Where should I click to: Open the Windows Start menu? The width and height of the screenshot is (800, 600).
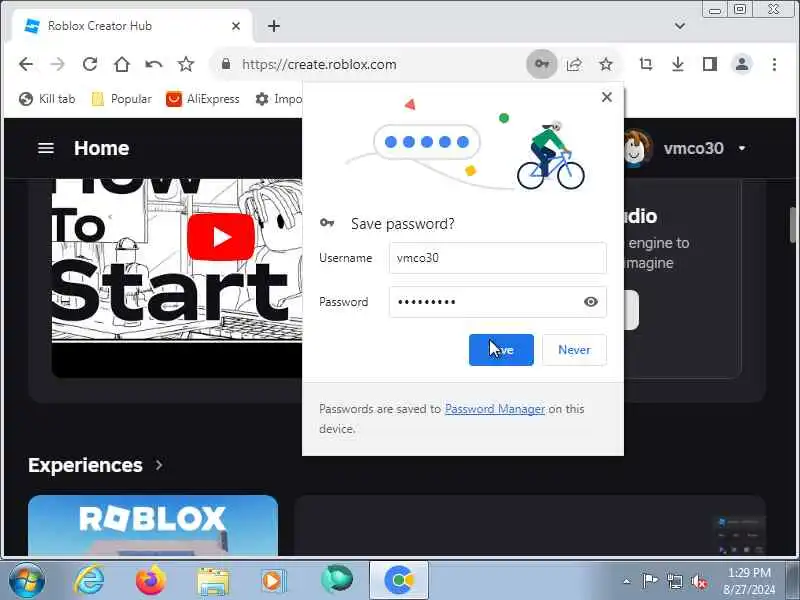click(27, 580)
